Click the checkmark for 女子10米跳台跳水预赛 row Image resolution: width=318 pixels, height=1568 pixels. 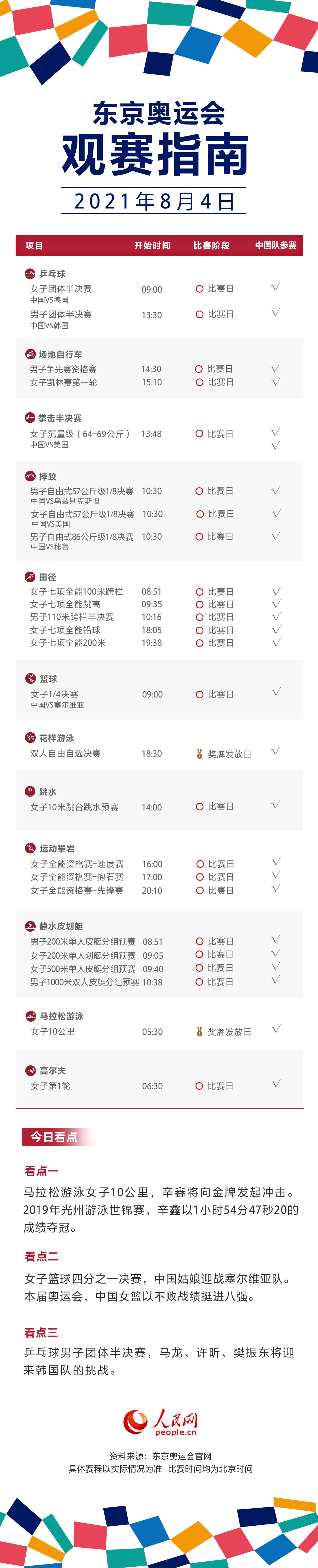276,805
